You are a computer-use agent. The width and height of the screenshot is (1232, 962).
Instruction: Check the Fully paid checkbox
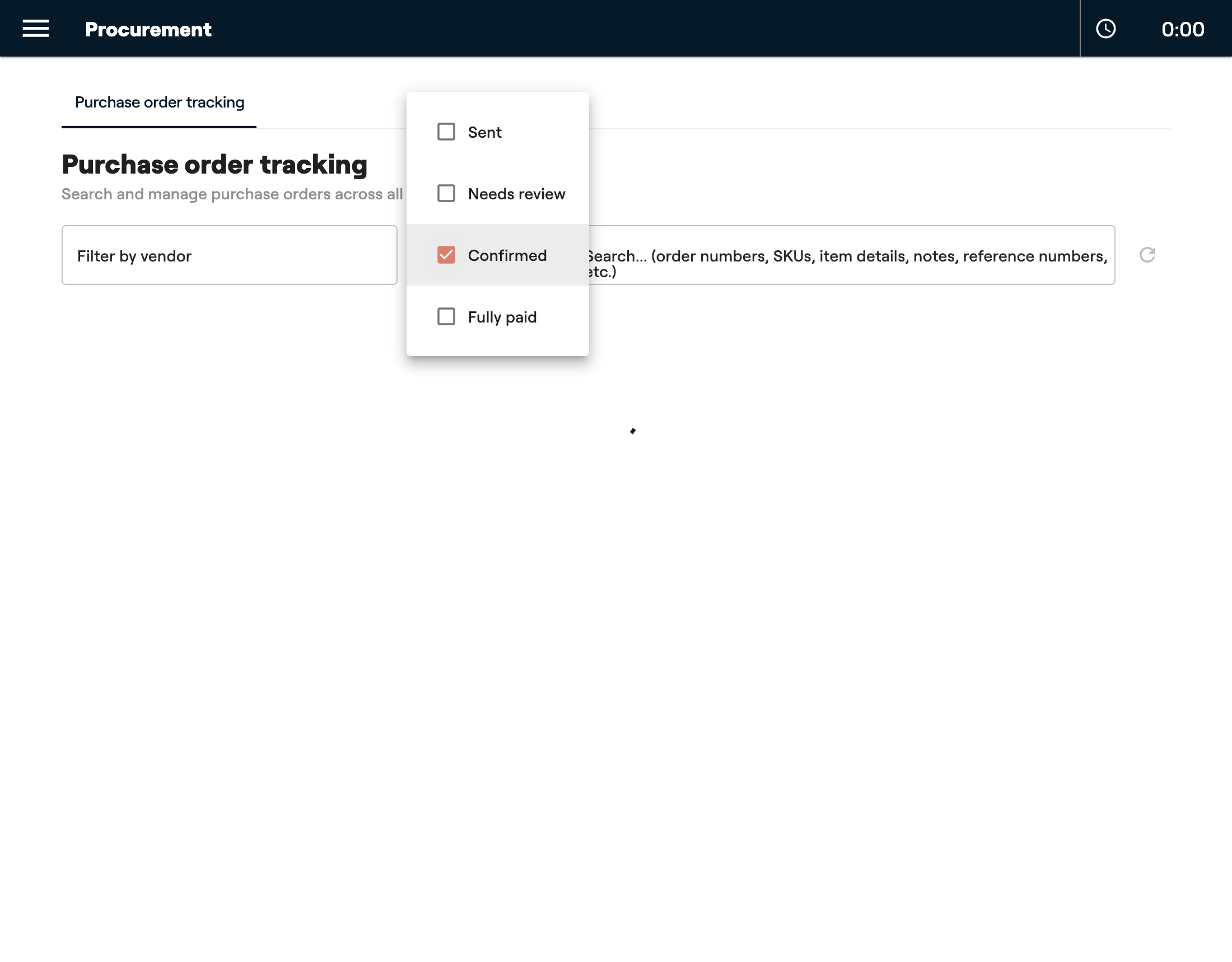pyautogui.click(x=446, y=316)
